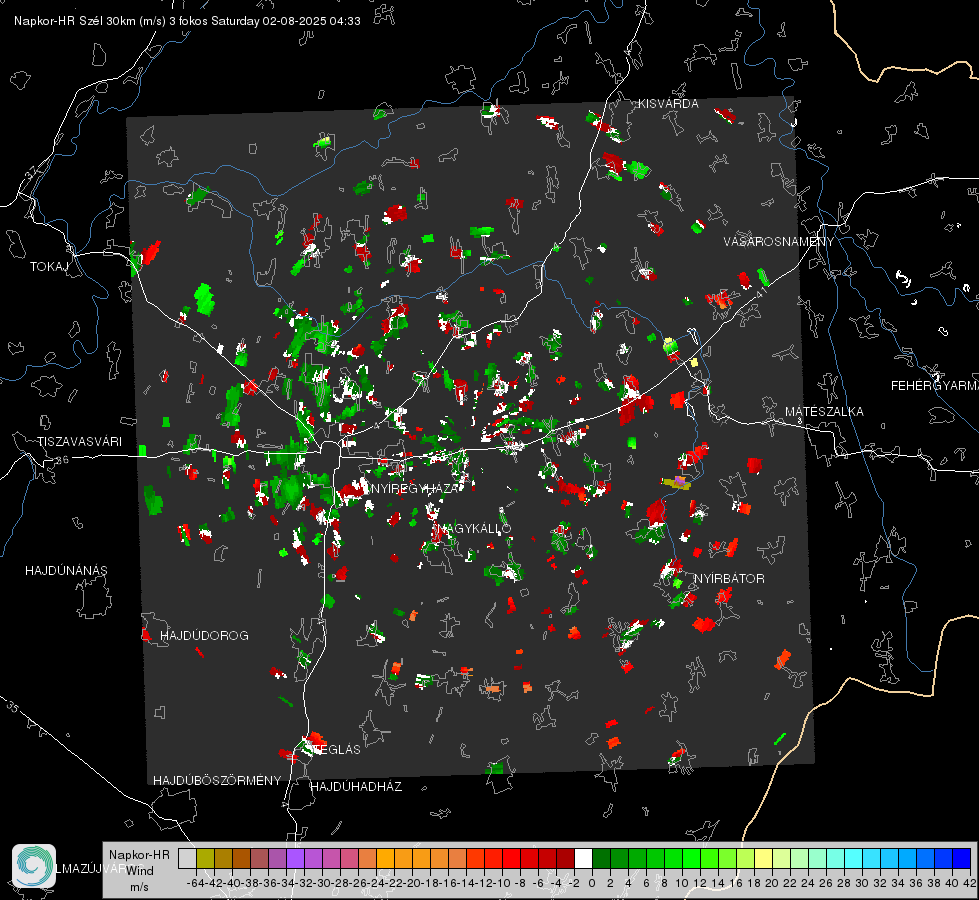
Task: Pick the bright green swatch between 10 and 12
Action: [x=691, y=858]
